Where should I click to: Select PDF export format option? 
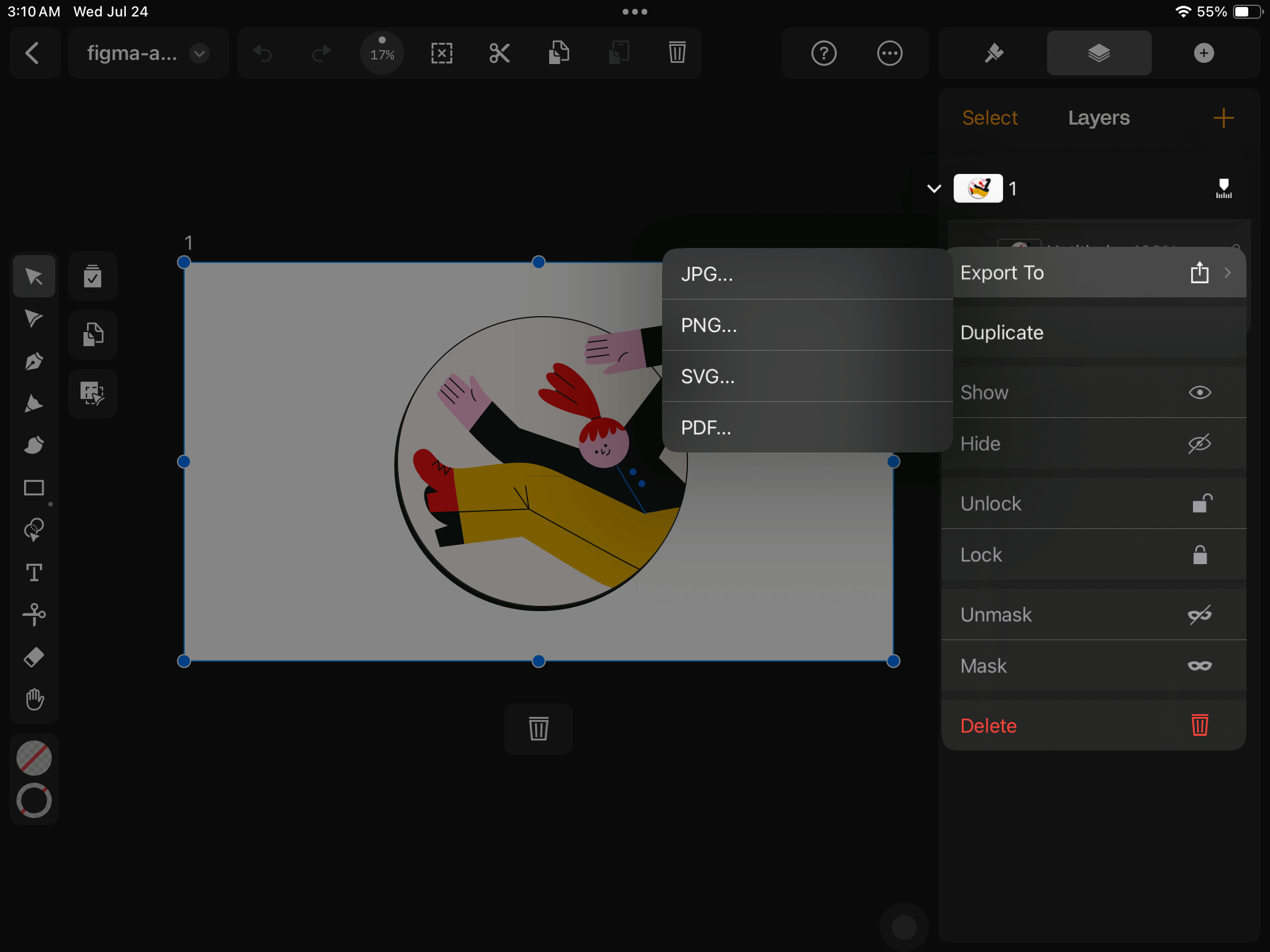706,427
